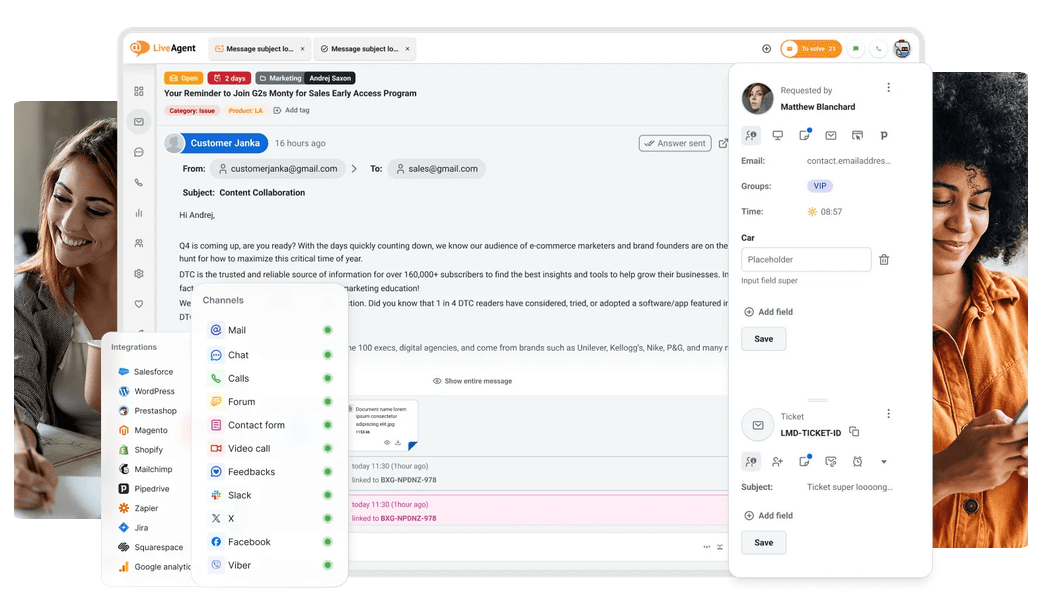Click the green chat availability icon

pos(855,49)
